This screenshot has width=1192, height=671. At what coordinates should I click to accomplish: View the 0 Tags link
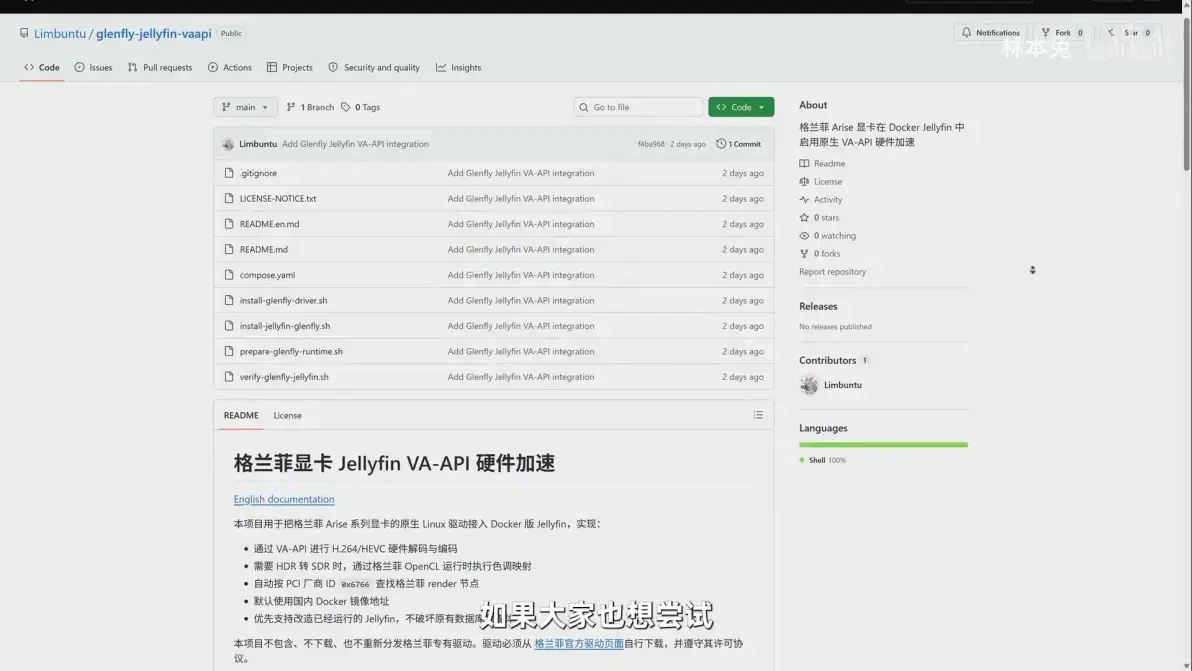tap(360, 107)
